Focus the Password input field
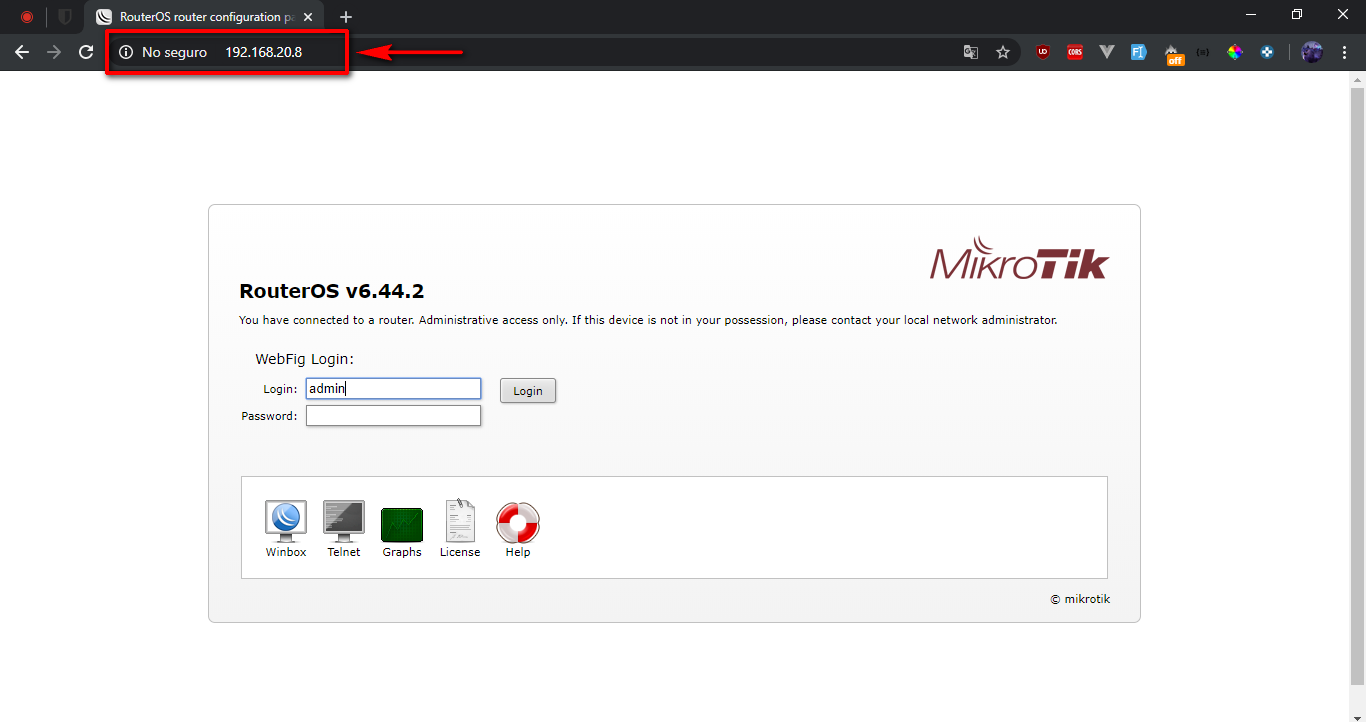Viewport: 1366px width, 722px height. click(393, 416)
